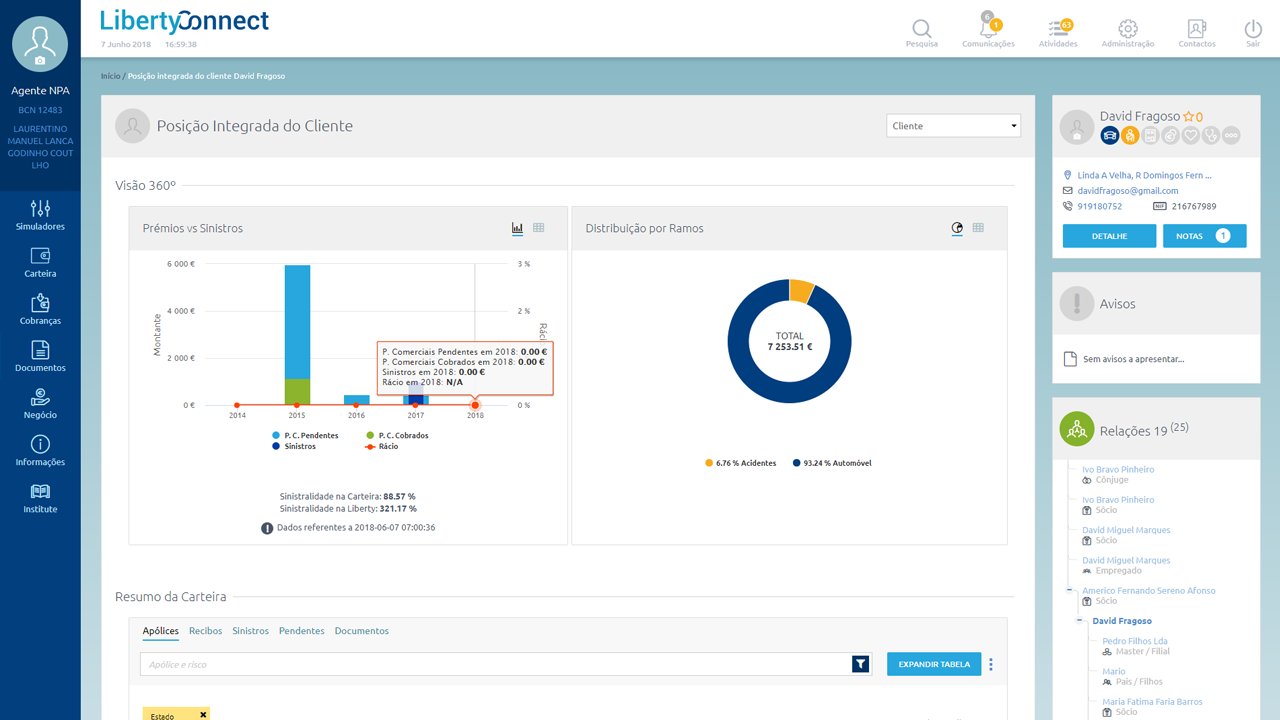Click the heart product icon on client card
Screen dimensions: 1280x720
1190,135
